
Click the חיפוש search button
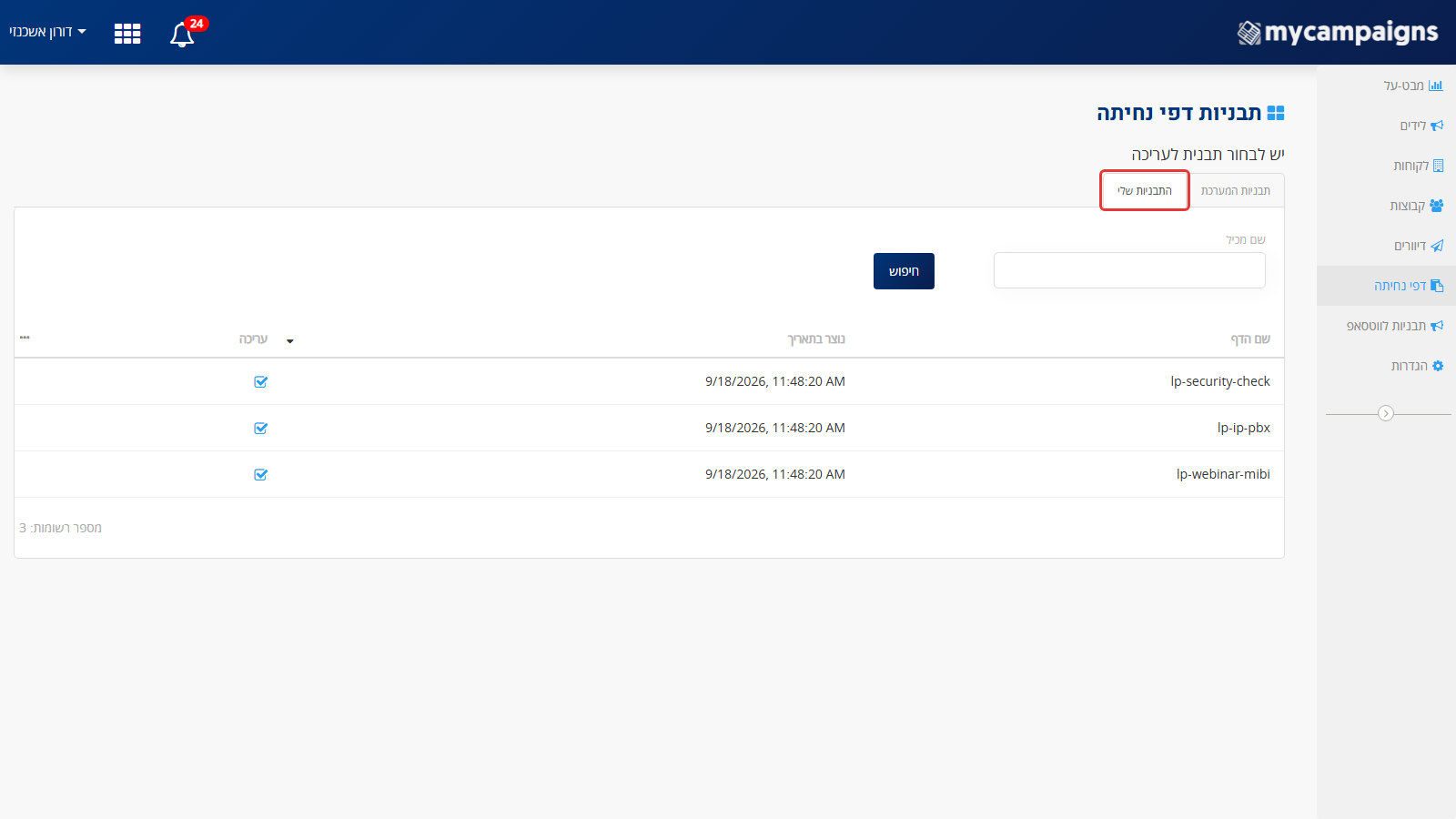coord(904,271)
